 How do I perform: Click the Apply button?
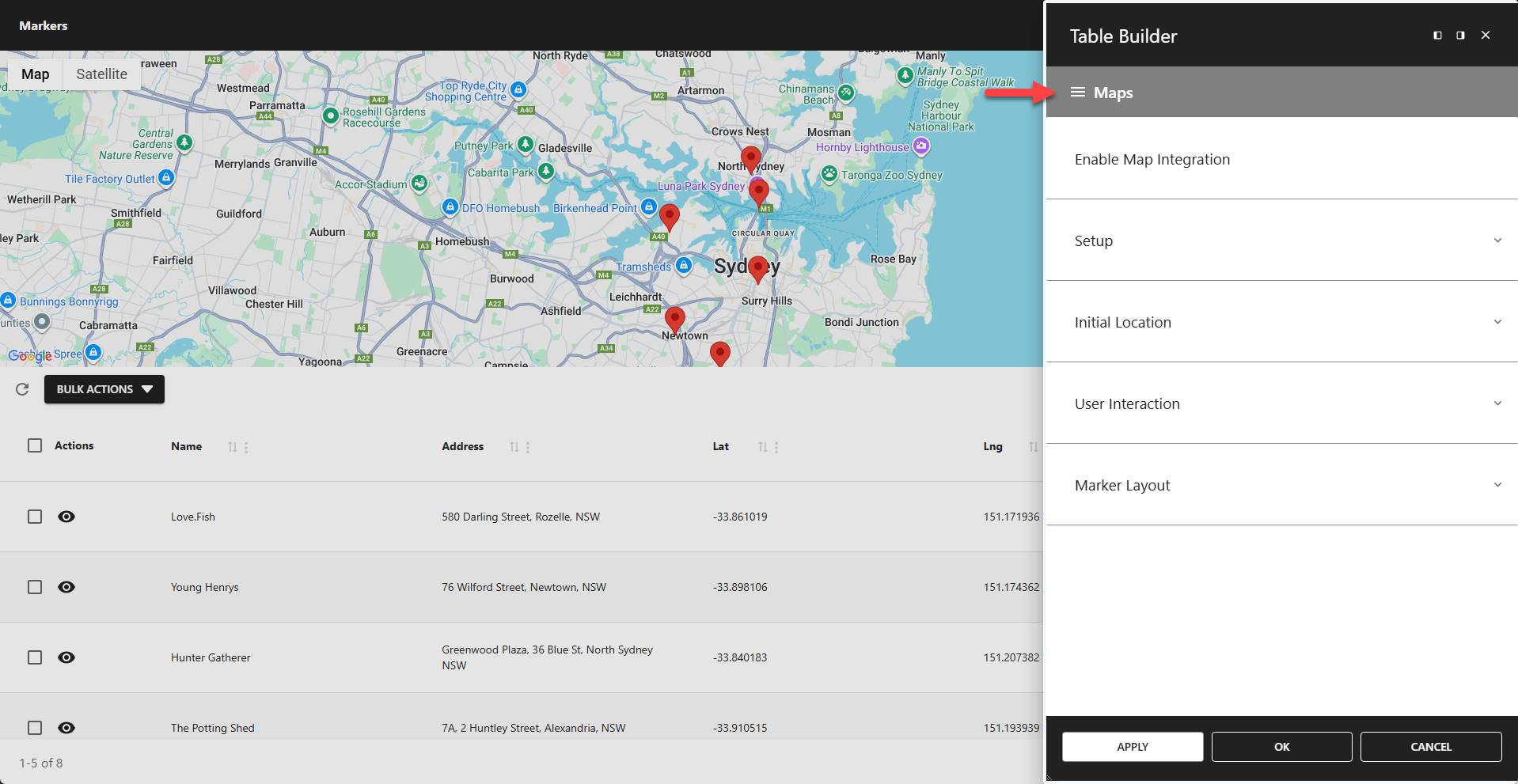(x=1132, y=746)
